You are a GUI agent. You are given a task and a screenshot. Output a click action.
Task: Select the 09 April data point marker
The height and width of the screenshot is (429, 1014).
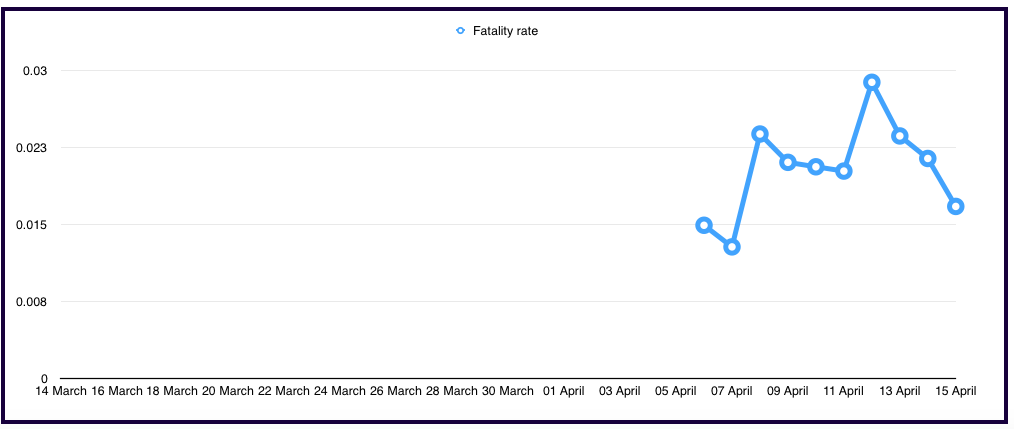tap(788, 162)
